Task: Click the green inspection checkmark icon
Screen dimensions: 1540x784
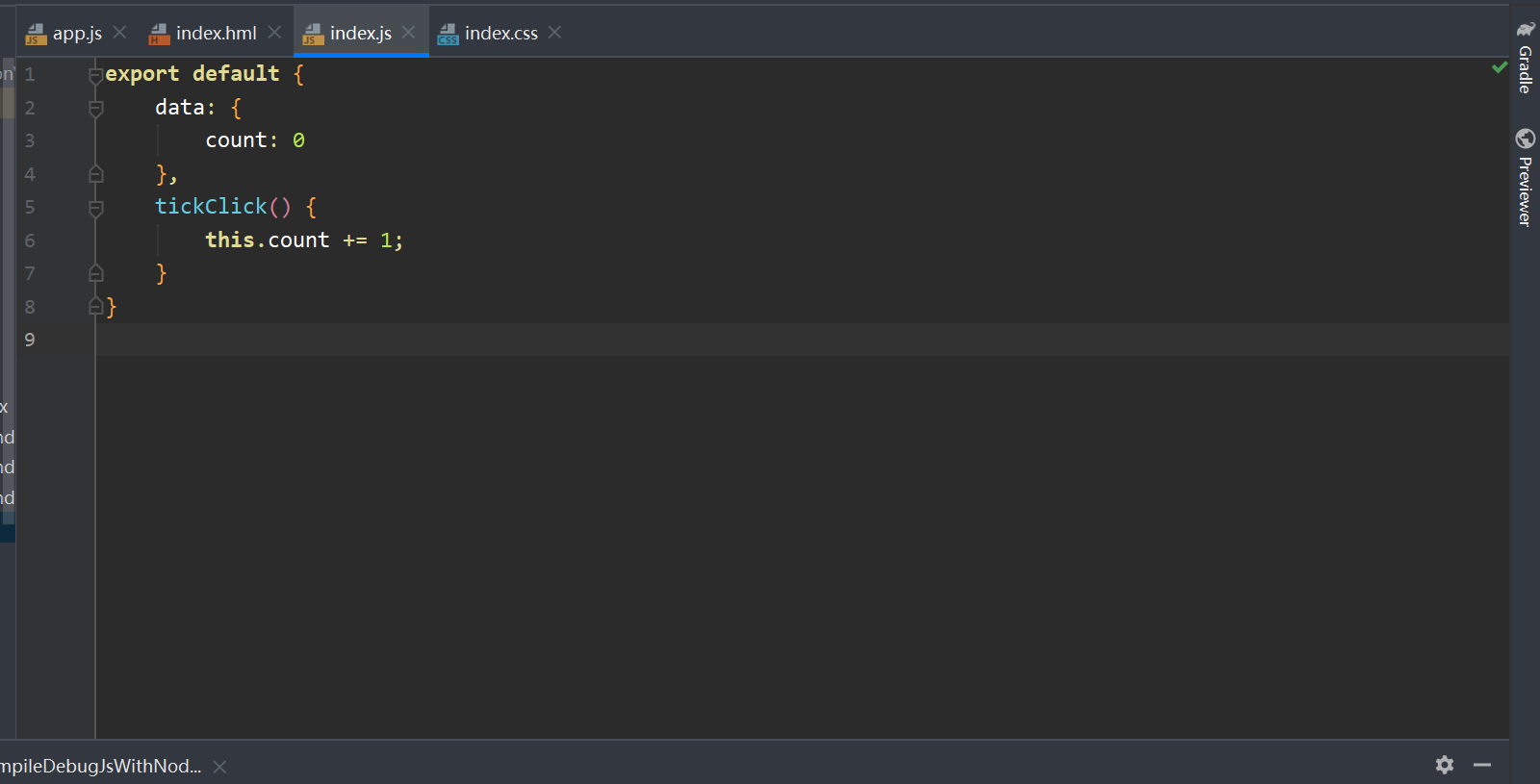Action: coord(1499,67)
